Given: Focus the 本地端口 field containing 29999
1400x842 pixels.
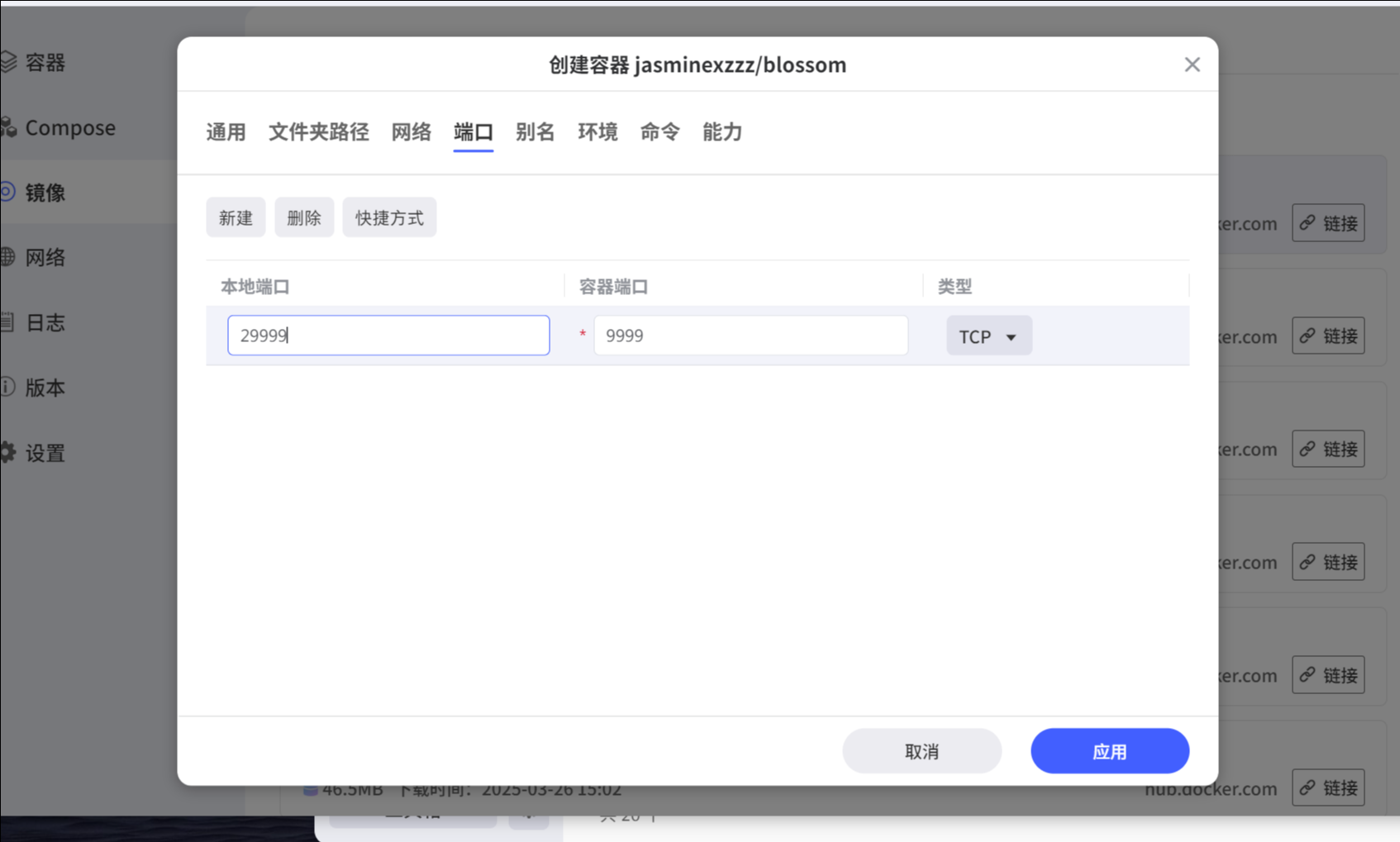Looking at the screenshot, I should 388,335.
